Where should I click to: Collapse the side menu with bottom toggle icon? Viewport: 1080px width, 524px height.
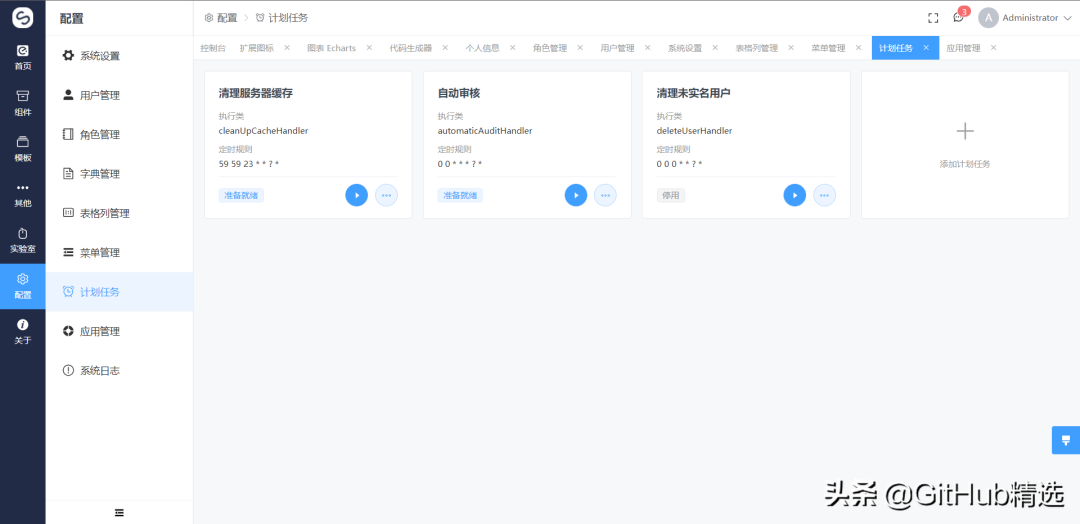click(x=119, y=512)
